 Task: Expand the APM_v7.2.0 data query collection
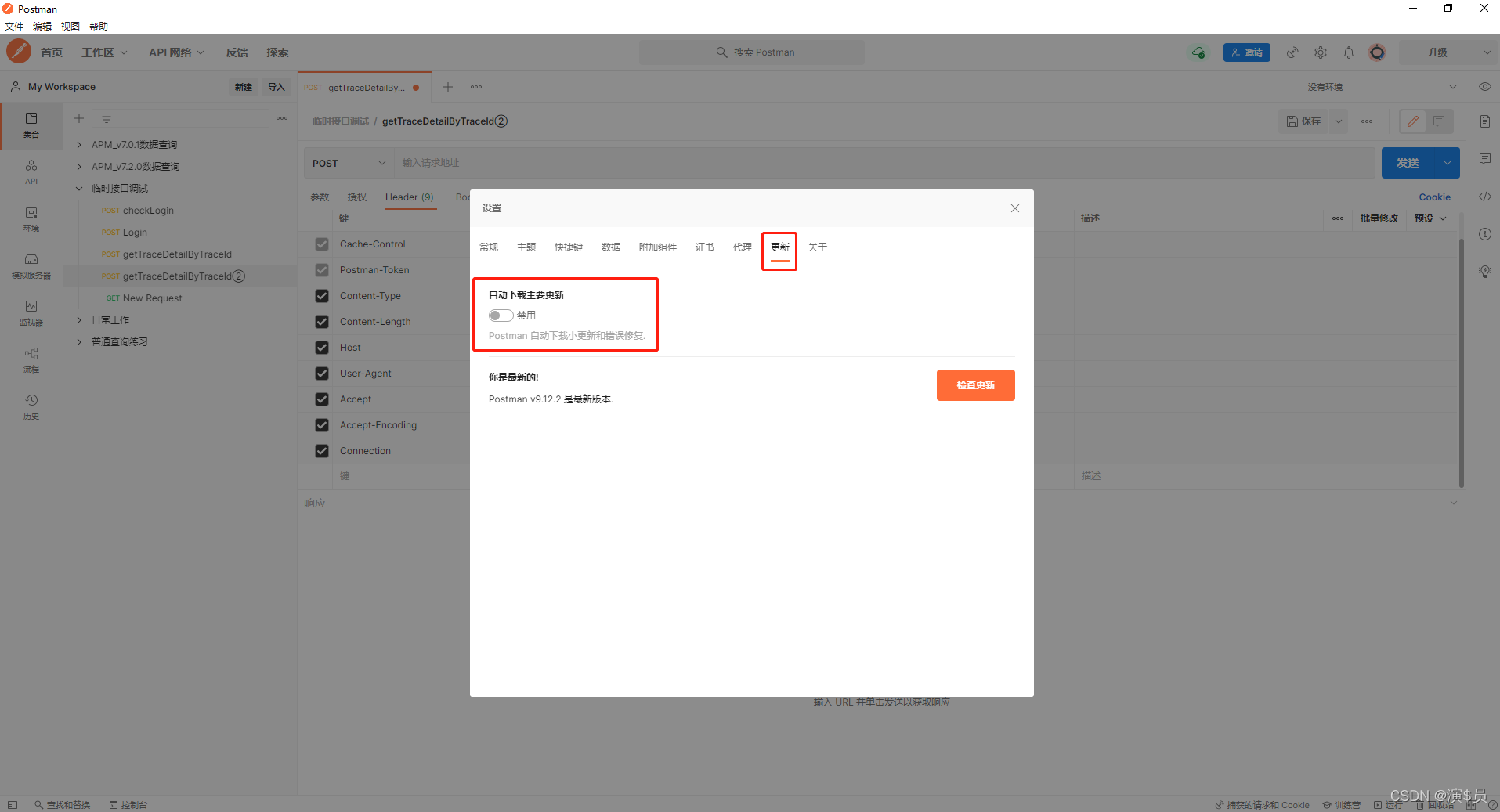79,167
